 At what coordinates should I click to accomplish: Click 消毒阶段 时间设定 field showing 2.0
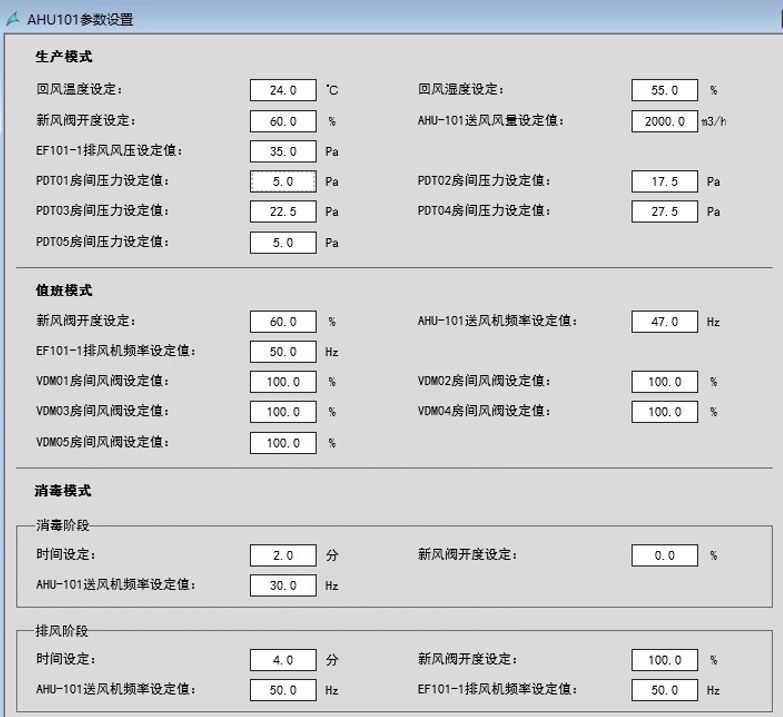pos(283,555)
